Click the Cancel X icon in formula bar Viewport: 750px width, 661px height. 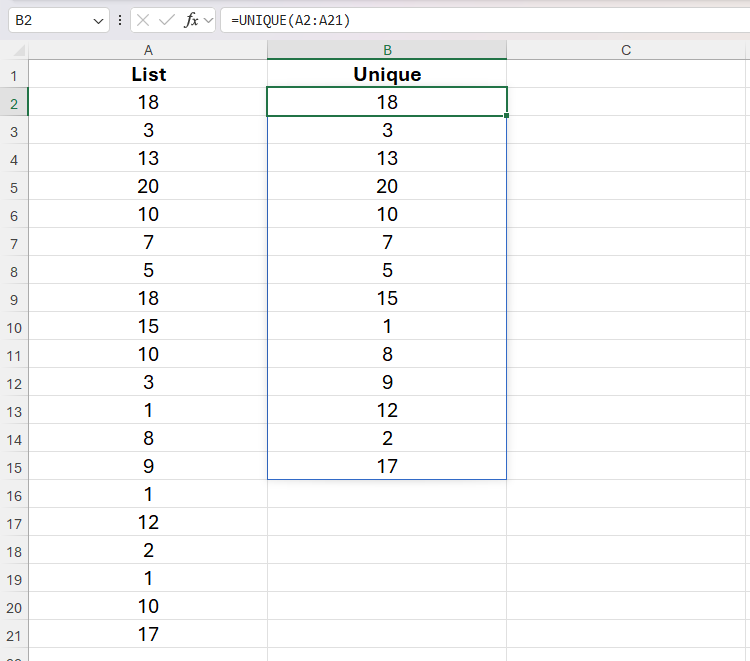(144, 20)
